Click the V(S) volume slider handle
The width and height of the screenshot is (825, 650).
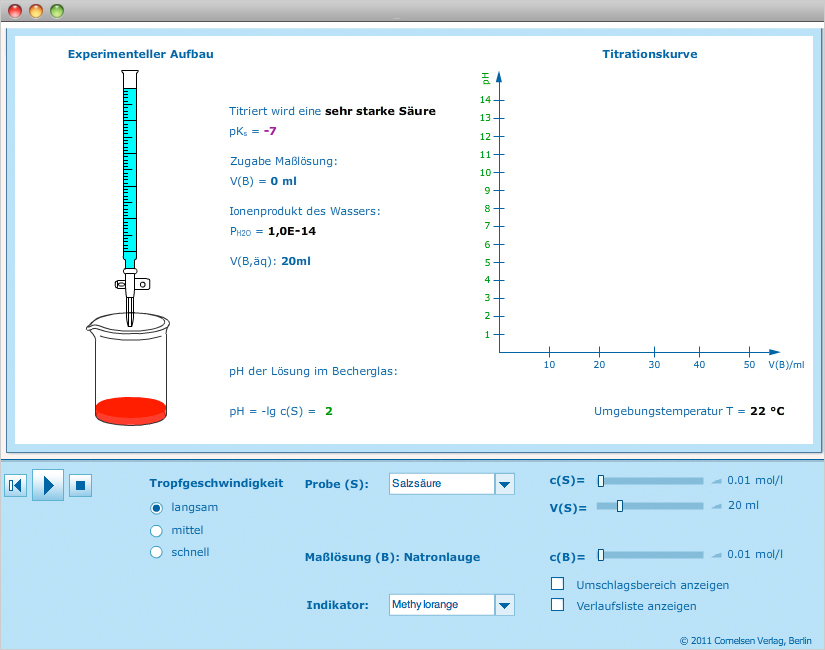(x=620, y=506)
